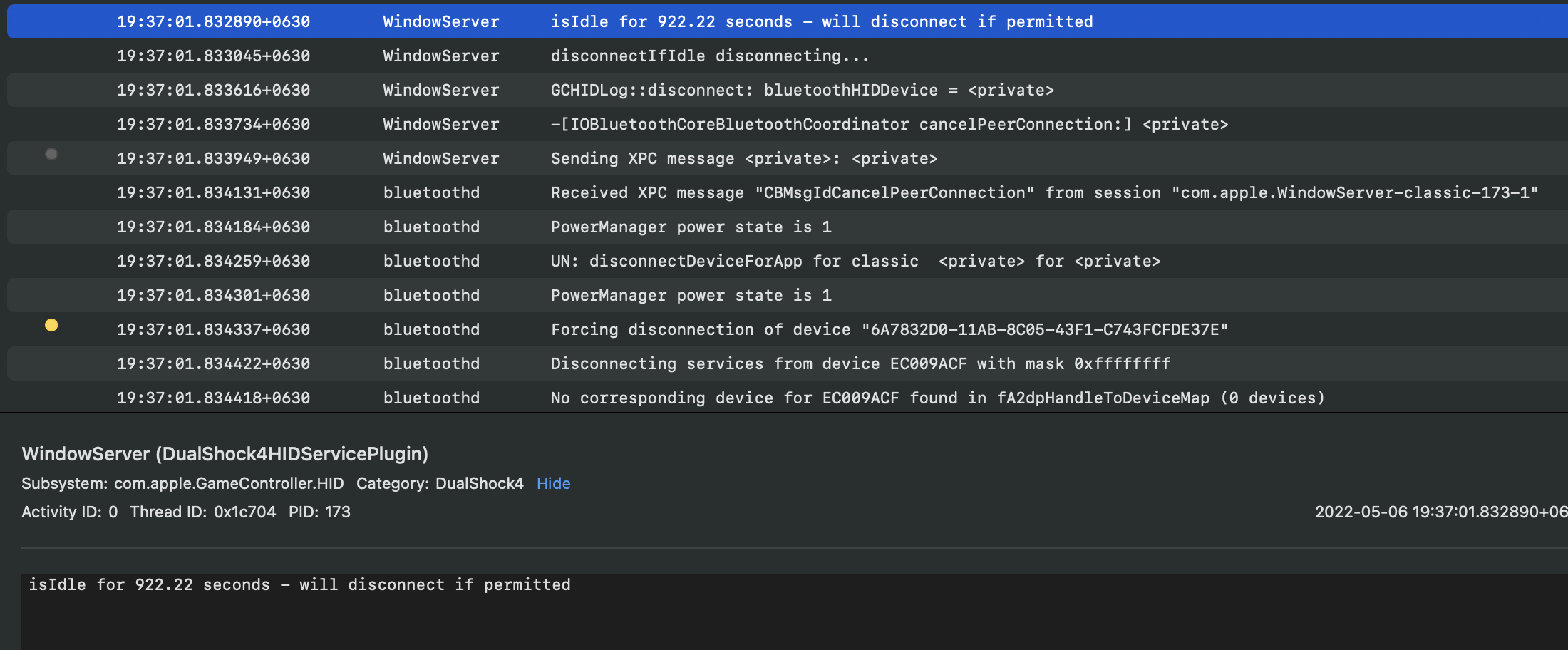
Task: Click the 2022-05-06 timestamp in detail pane
Action: pos(1440,512)
